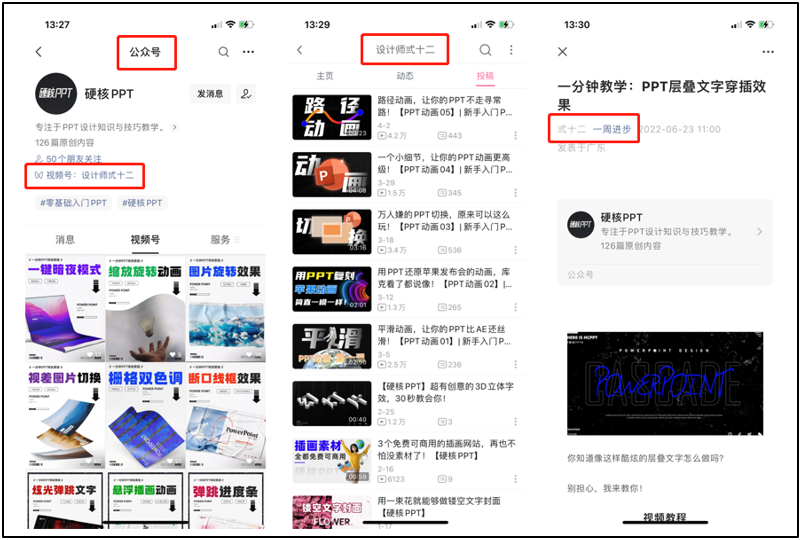Viewport: 801px width, 540px height.
Task: Tap search icon on 设计师式十二 screen
Action: pos(485,50)
